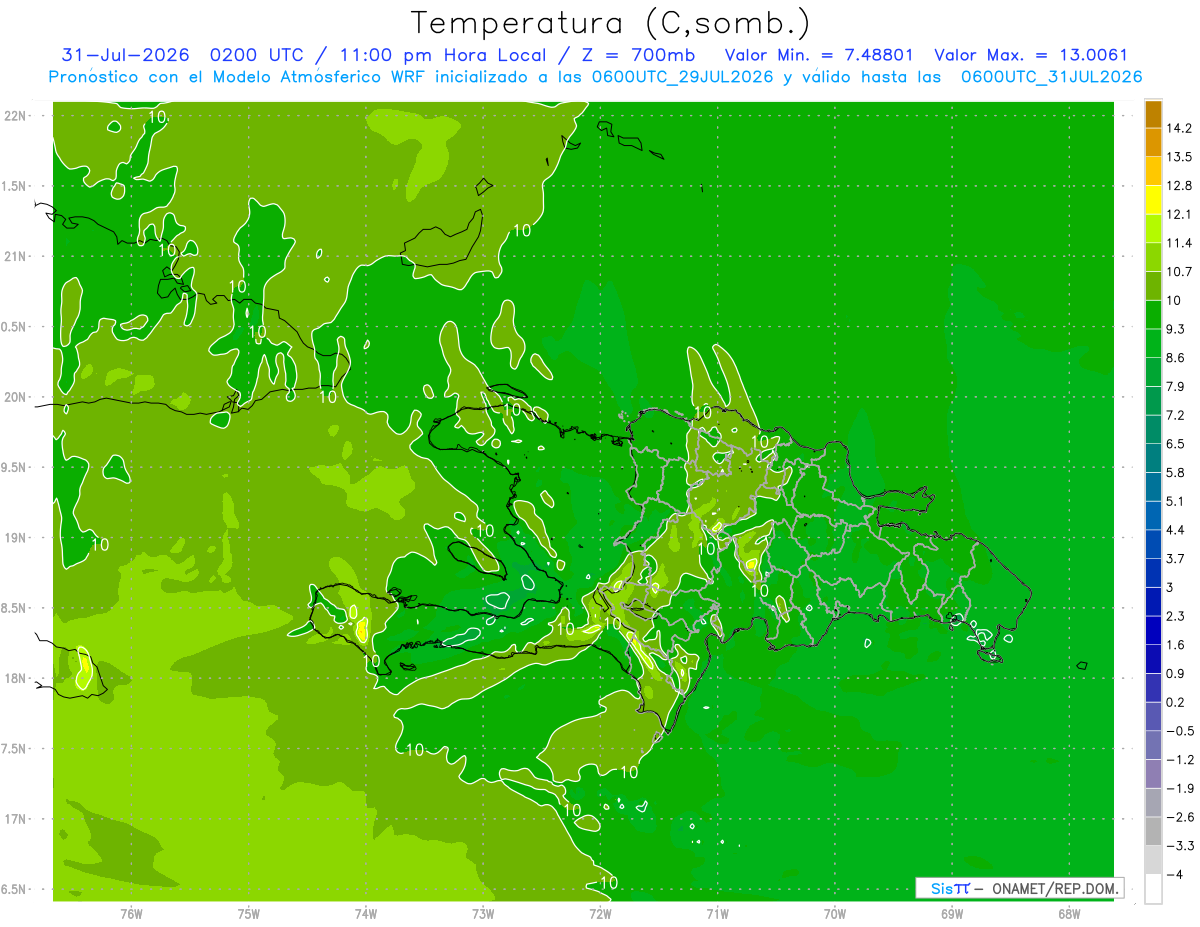
Task: Select the date text "31-Jul-2026"
Action: [126, 55]
